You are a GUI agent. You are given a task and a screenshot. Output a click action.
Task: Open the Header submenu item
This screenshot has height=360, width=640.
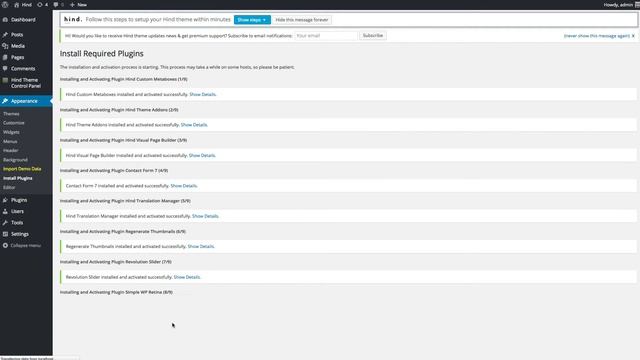[11, 151]
